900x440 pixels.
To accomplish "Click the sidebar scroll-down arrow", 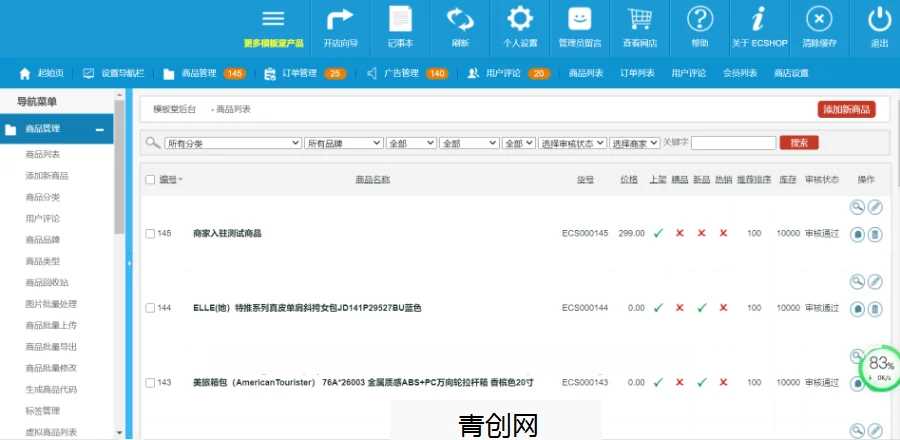I will click(119, 433).
